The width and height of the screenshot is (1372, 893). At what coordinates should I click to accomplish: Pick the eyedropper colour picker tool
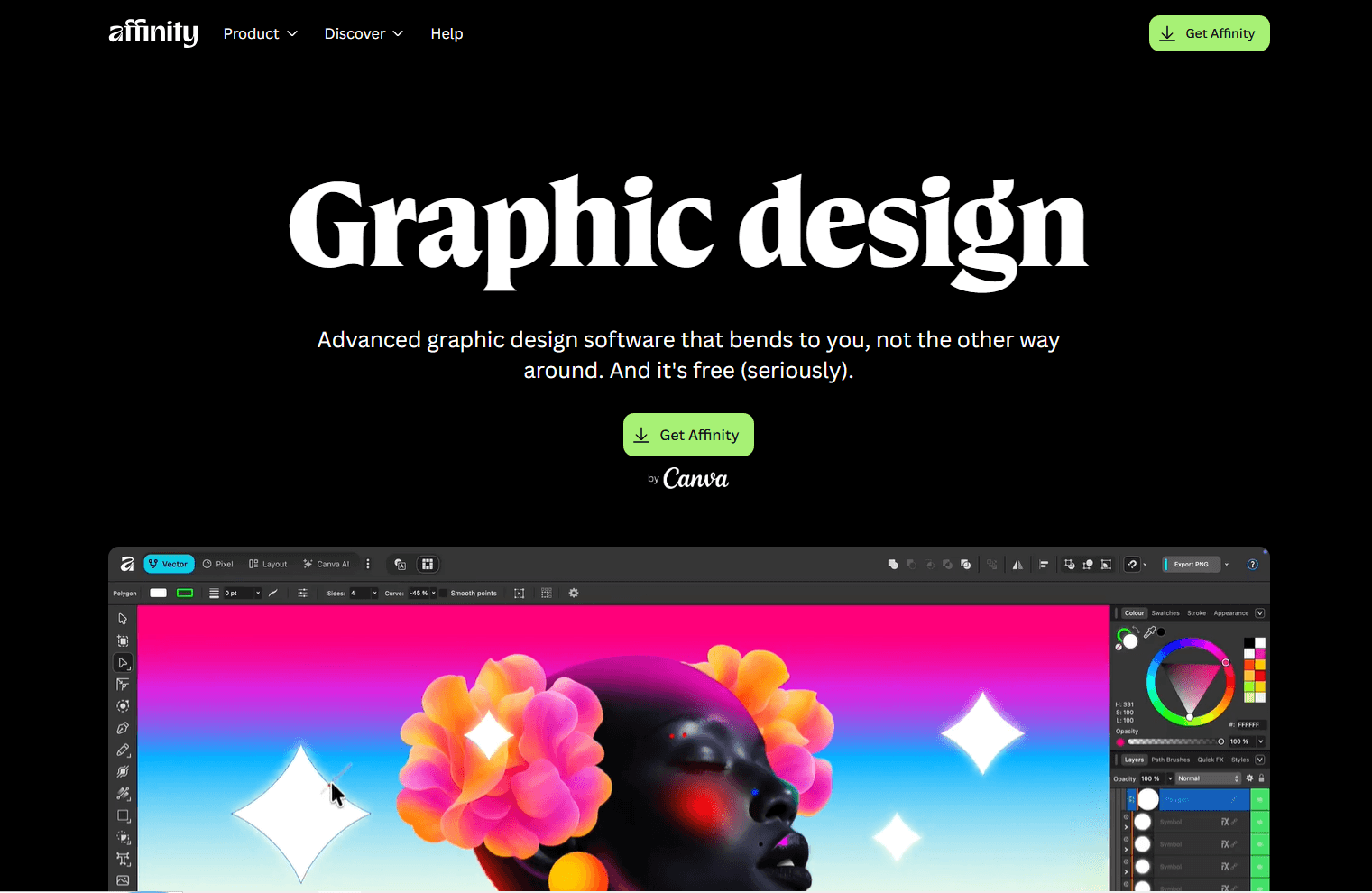1150,632
